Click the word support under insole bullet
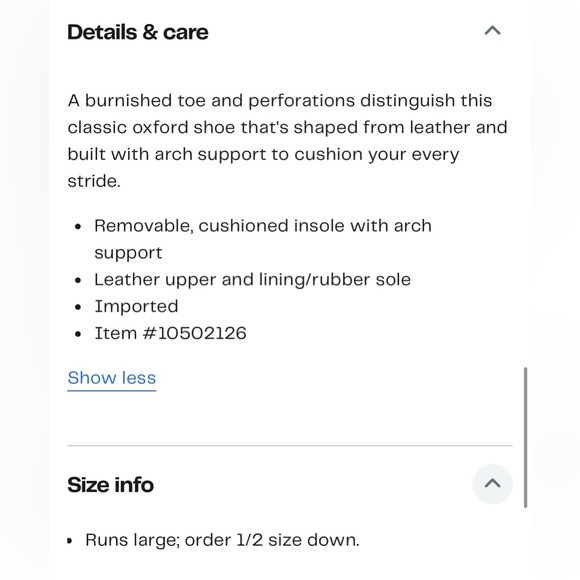Image resolution: width=580 pixels, height=580 pixels. pos(128,253)
